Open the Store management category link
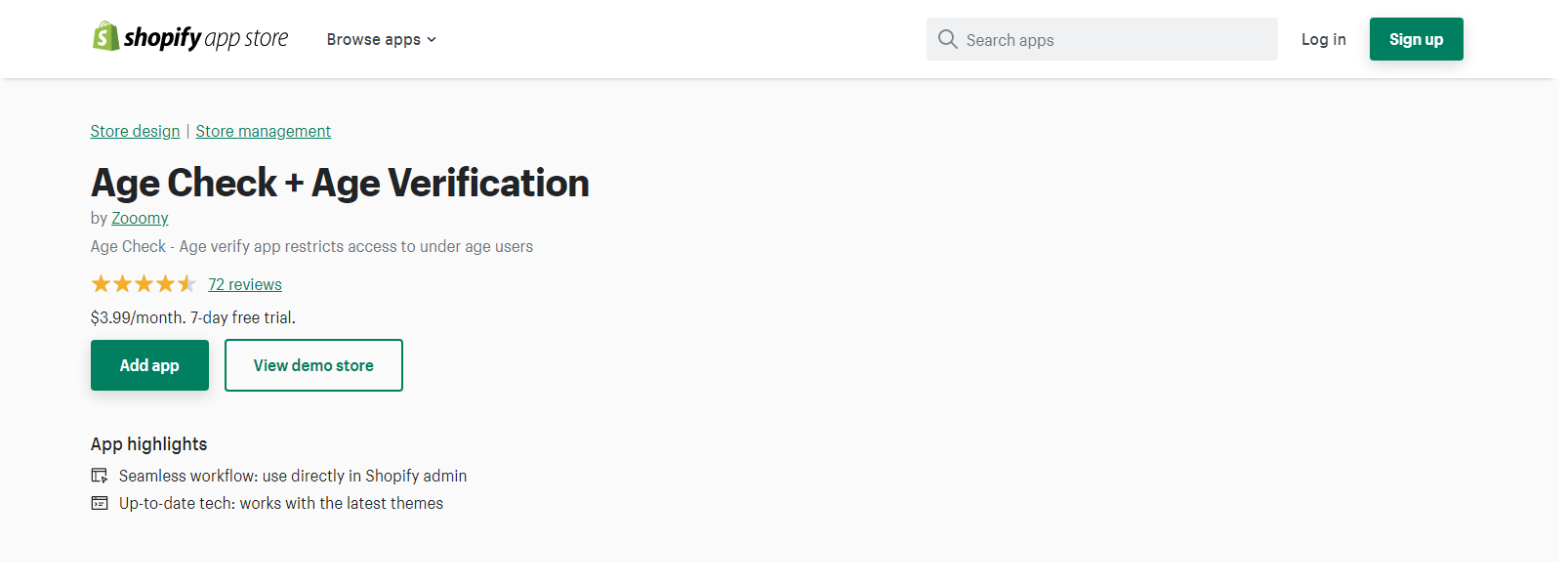The image size is (1568, 585). tap(263, 131)
